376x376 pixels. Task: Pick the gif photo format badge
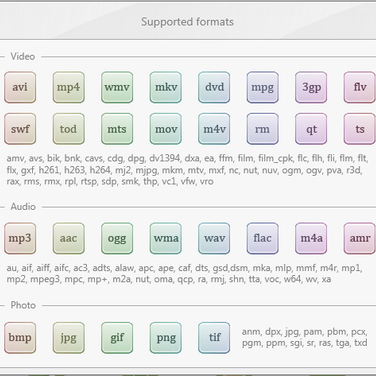coord(117,338)
